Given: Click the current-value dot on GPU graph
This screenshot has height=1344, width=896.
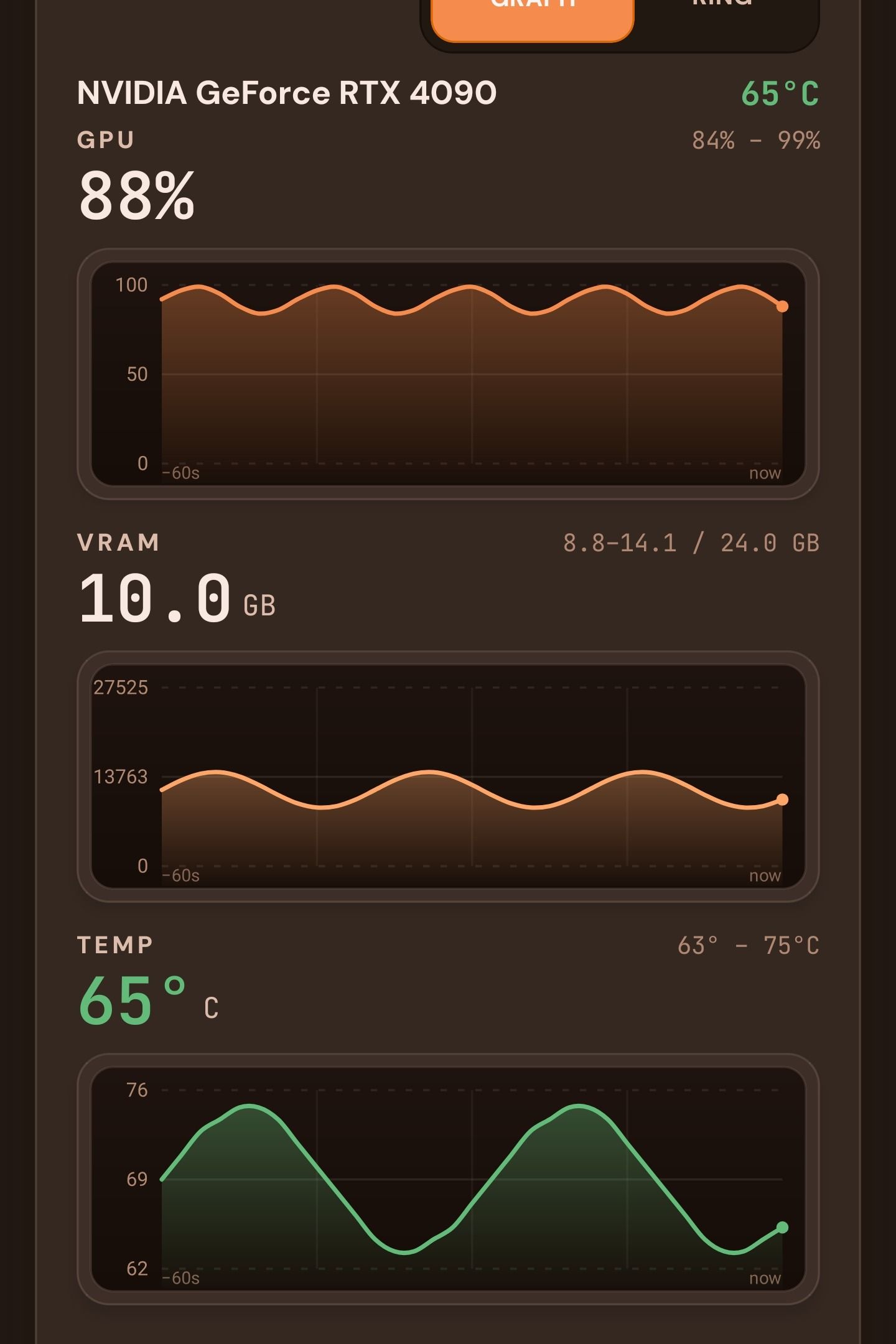Looking at the screenshot, I should (x=782, y=306).
